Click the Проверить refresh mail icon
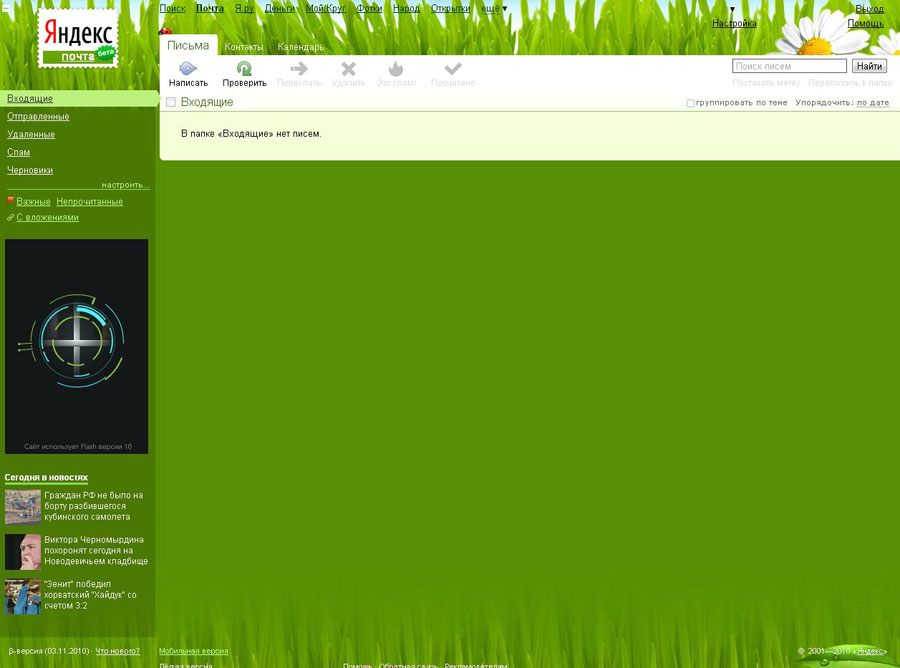 (x=244, y=69)
